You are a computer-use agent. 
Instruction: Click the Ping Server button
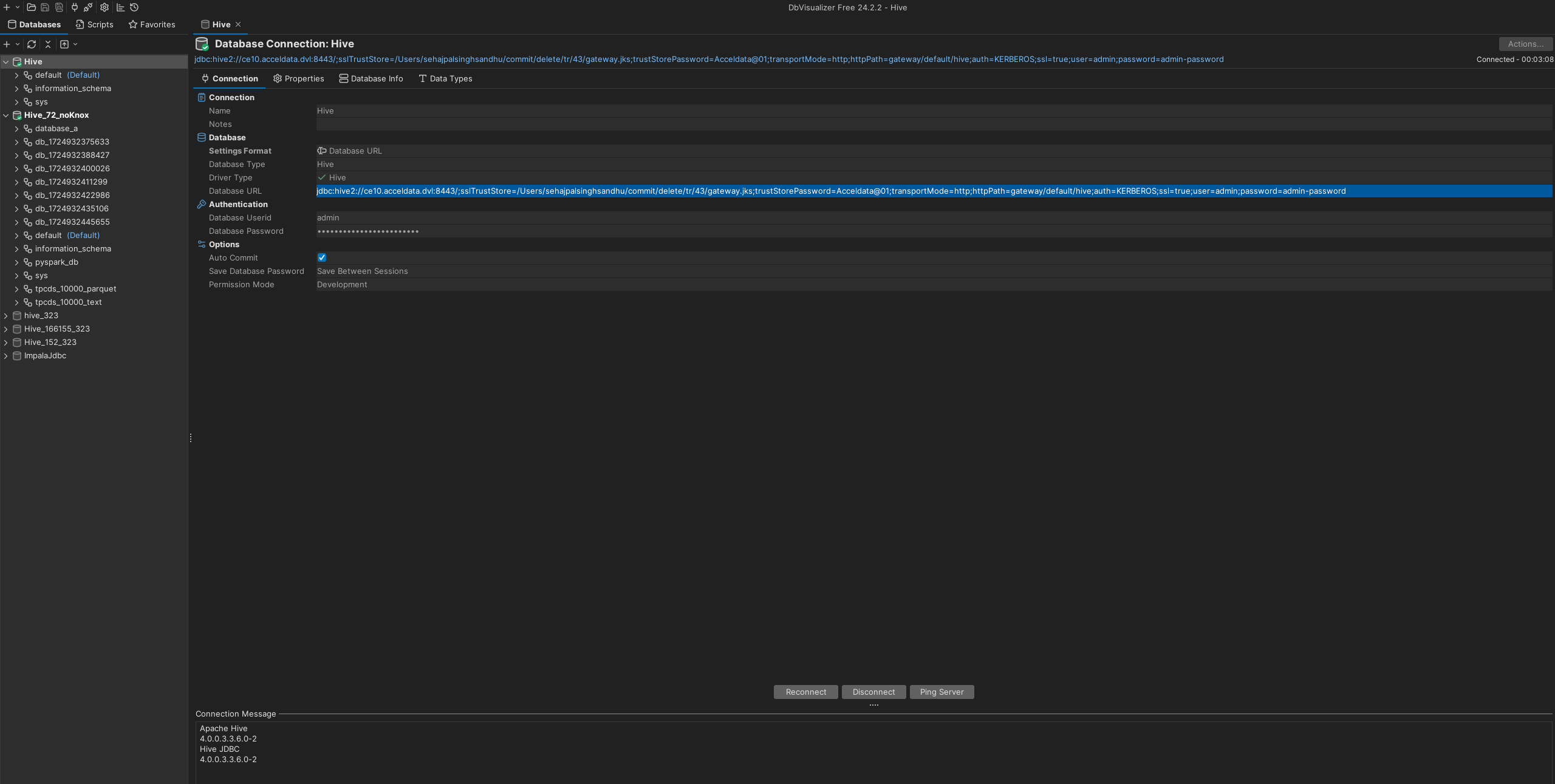click(x=942, y=692)
